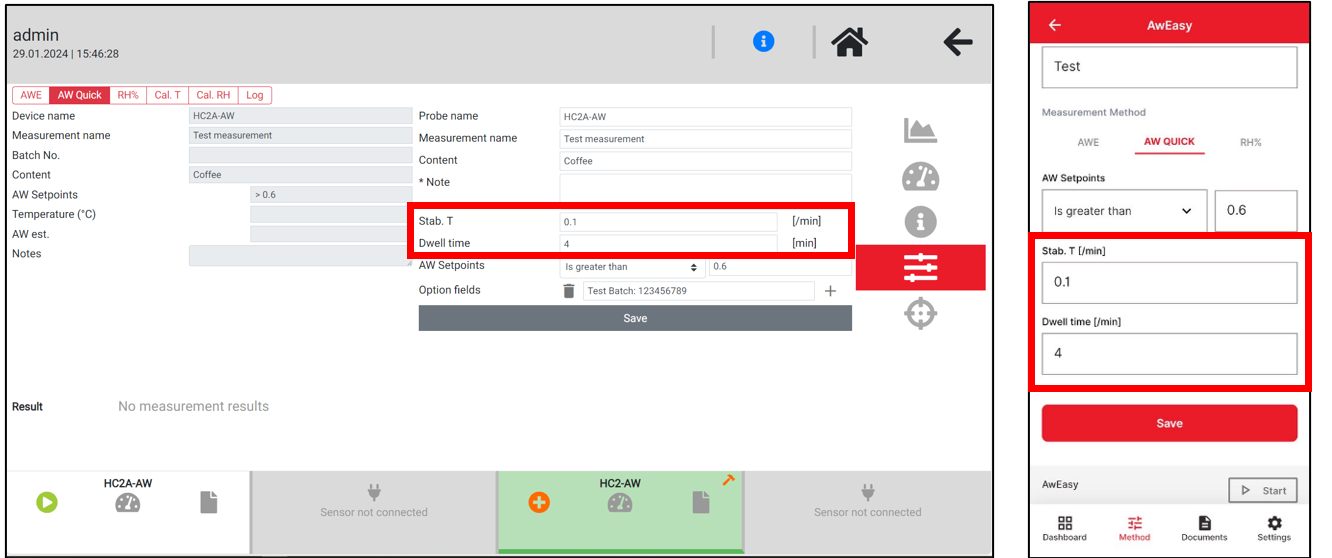Switch to the AWE tab
This screenshot has width=1332, height=558.
(31, 95)
